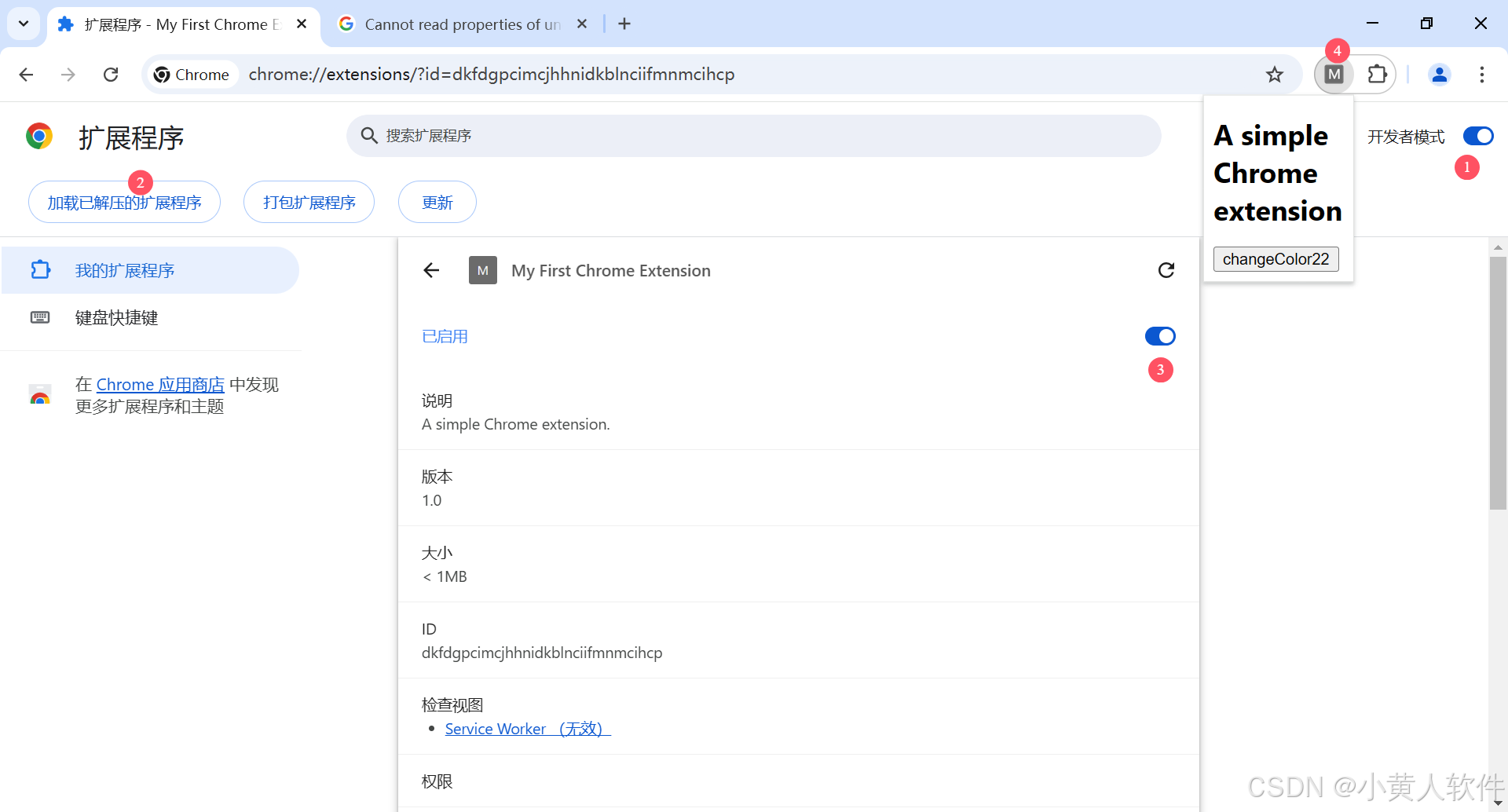The height and width of the screenshot is (812, 1508).
Task: Click the vertical scrollbar thumb
Action: click(x=1498, y=383)
